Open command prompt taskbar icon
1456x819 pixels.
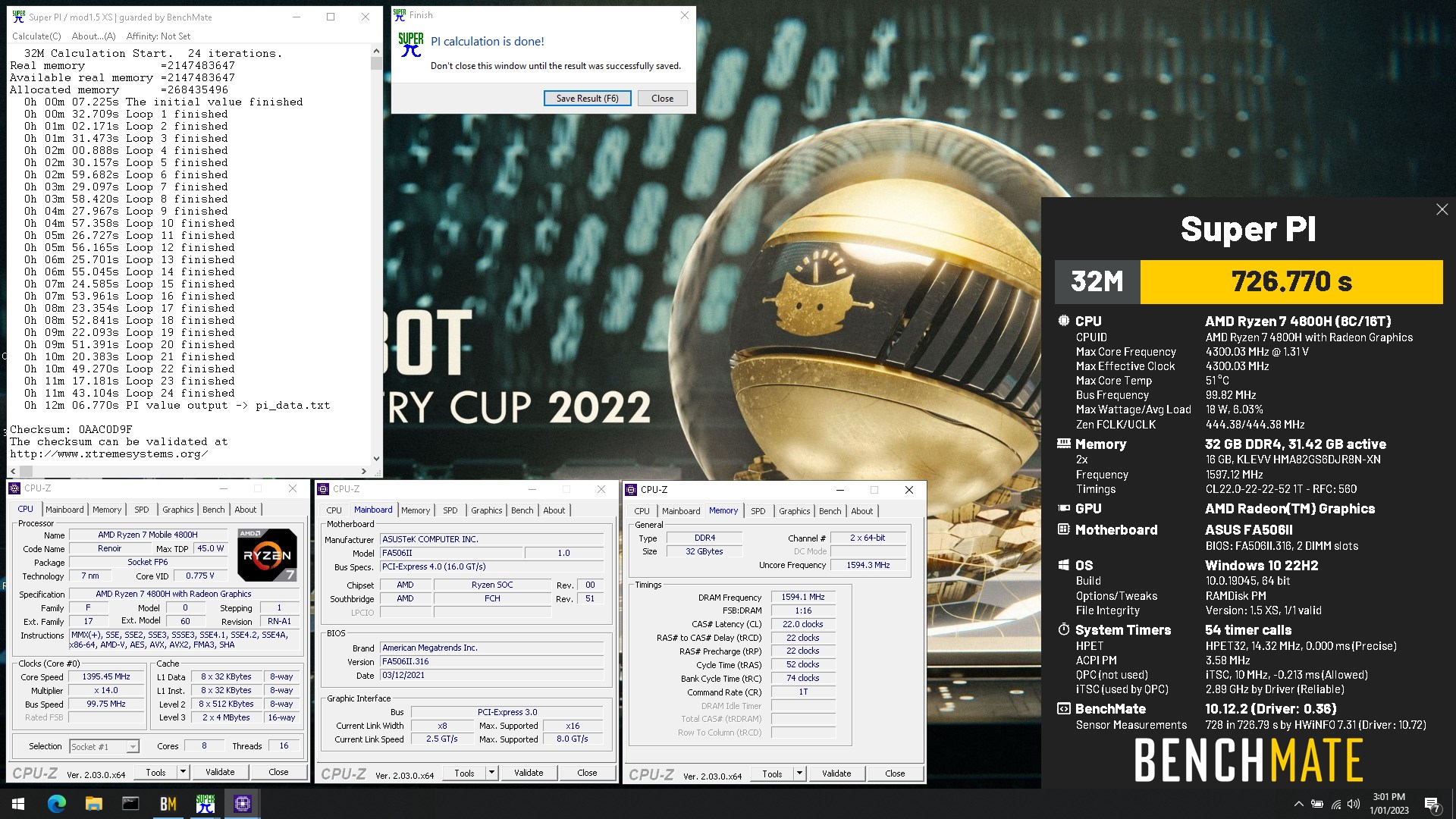130,804
